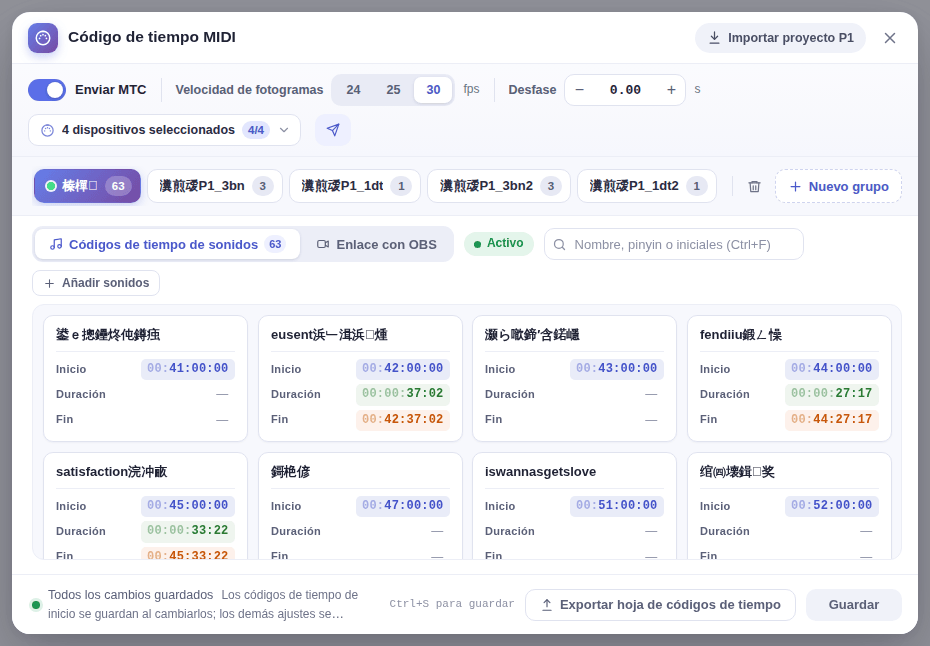The width and height of the screenshot is (930, 646).
Task: Select the active group with 63 items
Action: point(87,186)
